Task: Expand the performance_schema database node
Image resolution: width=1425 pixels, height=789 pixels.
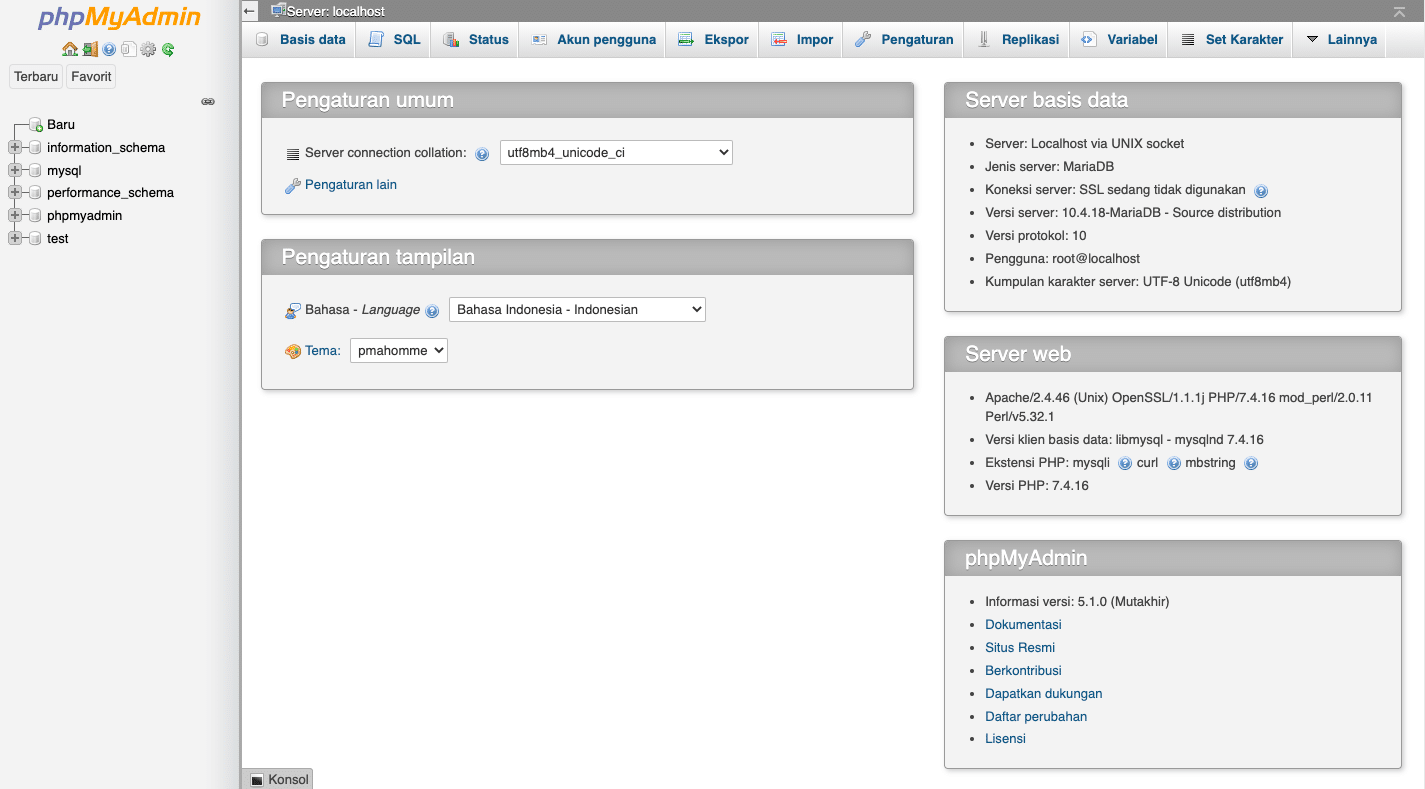Action: [14, 193]
